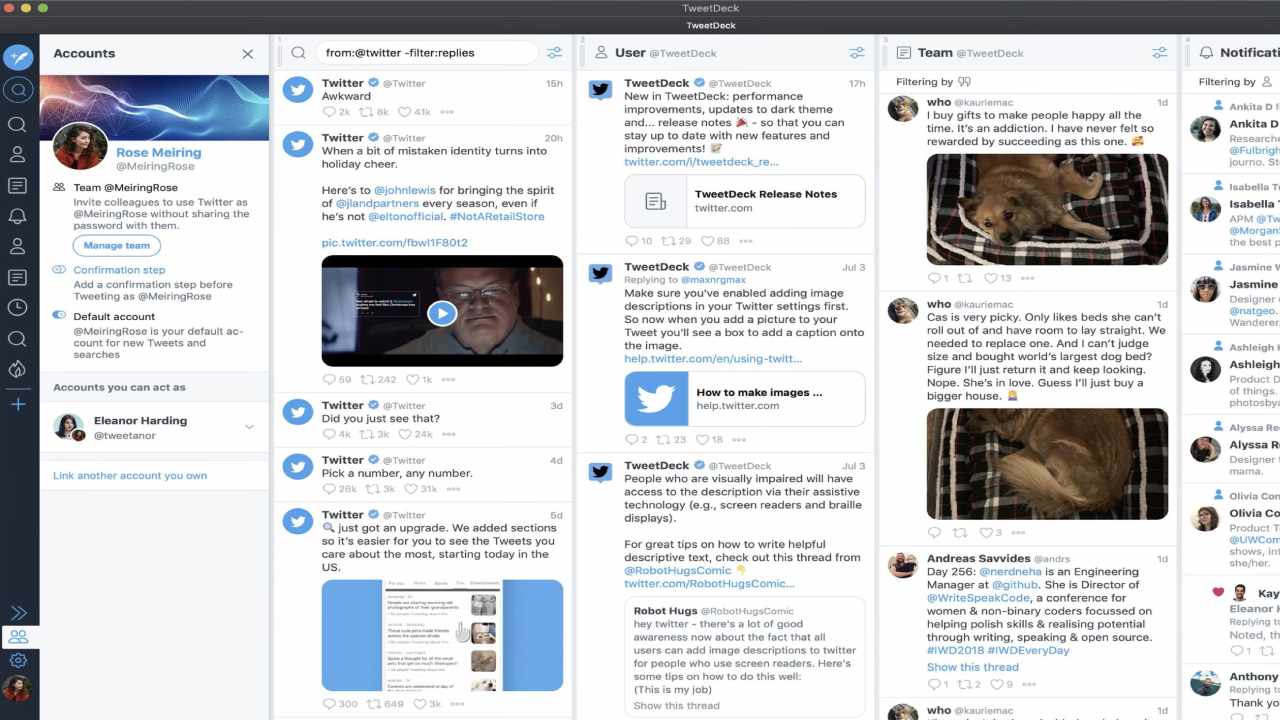Open column settings for Team @TweetDeck column
The width and height of the screenshot is (1280, 720).
pyautogui.click(x=1160, y=53)
